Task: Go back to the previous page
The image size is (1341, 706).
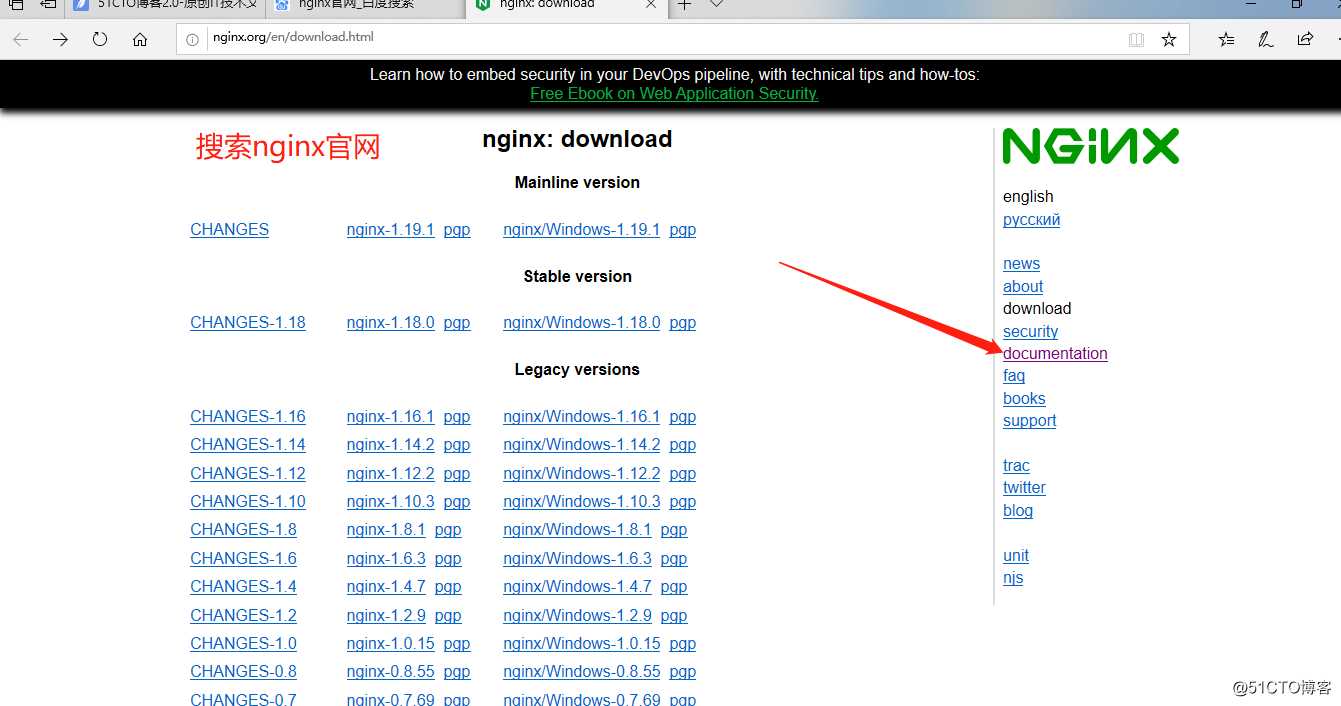Action: click(x=21, y=39)
